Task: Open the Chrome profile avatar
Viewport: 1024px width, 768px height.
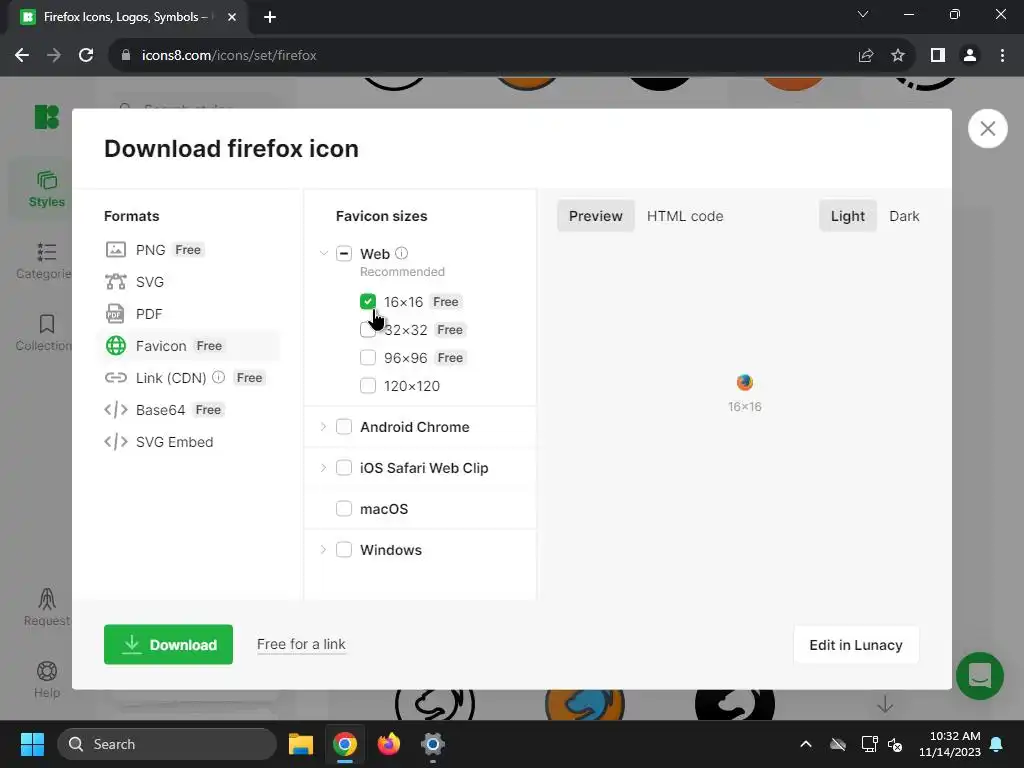Action: (970, 56)
